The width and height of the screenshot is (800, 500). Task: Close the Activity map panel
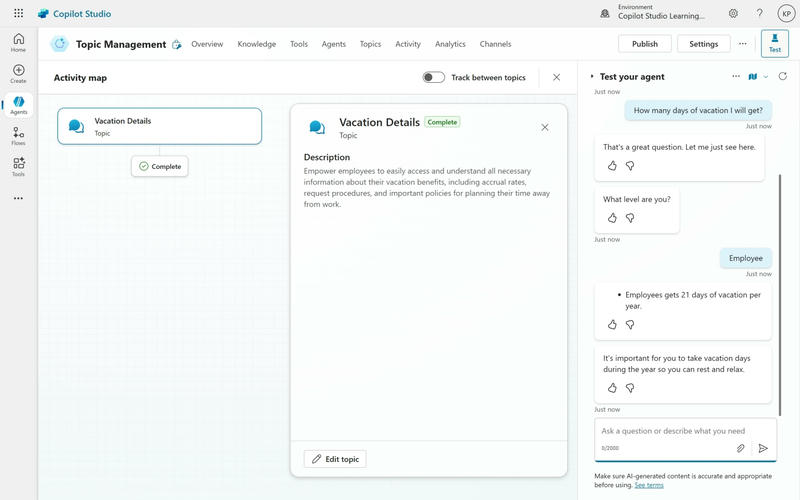click(x=557, y=77)
